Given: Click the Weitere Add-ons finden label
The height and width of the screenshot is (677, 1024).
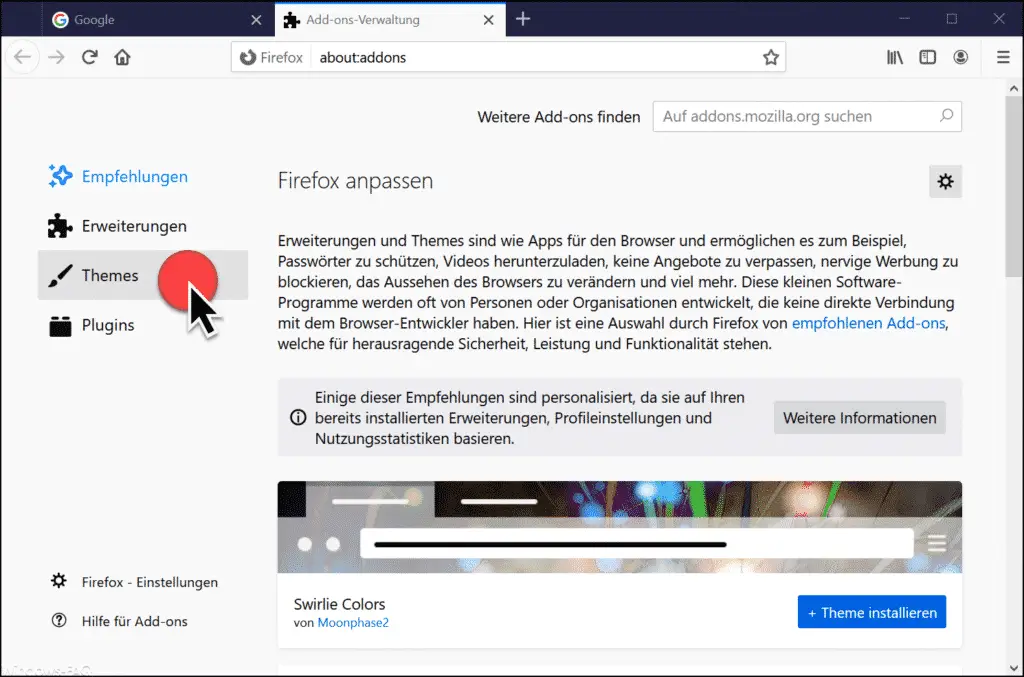Looking at the screenshot, I should click(x=559, y=117).
